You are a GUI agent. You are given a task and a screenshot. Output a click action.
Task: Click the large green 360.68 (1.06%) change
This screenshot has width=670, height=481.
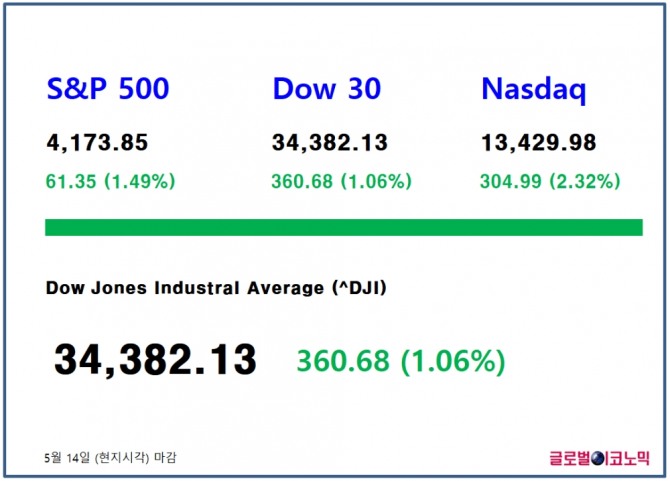(400, 360)
